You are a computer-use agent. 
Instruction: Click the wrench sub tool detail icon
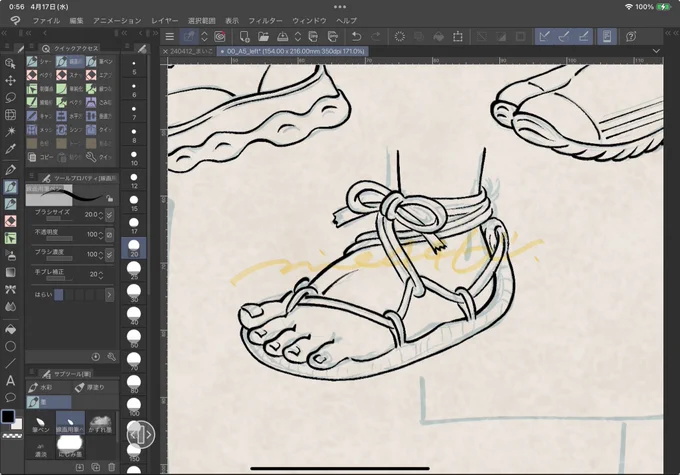coord(111,357)
